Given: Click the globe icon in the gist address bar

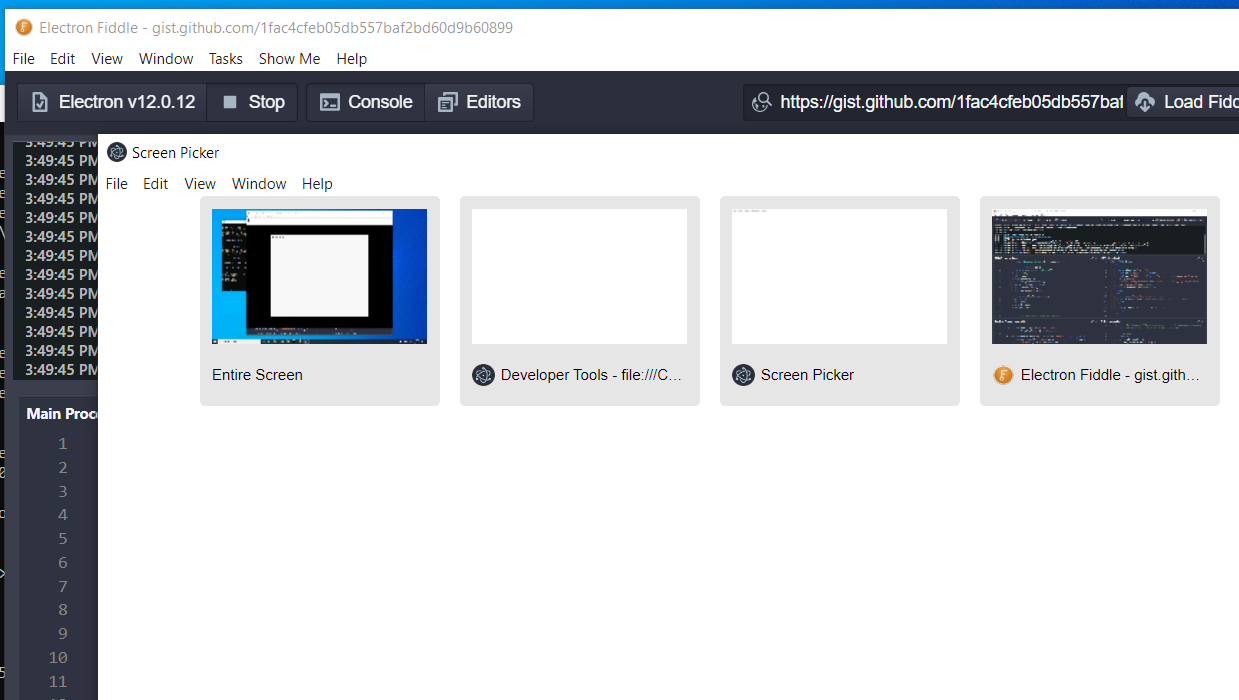Looking at the screenshot, I should pyautogui.click(x=761, y=101).
